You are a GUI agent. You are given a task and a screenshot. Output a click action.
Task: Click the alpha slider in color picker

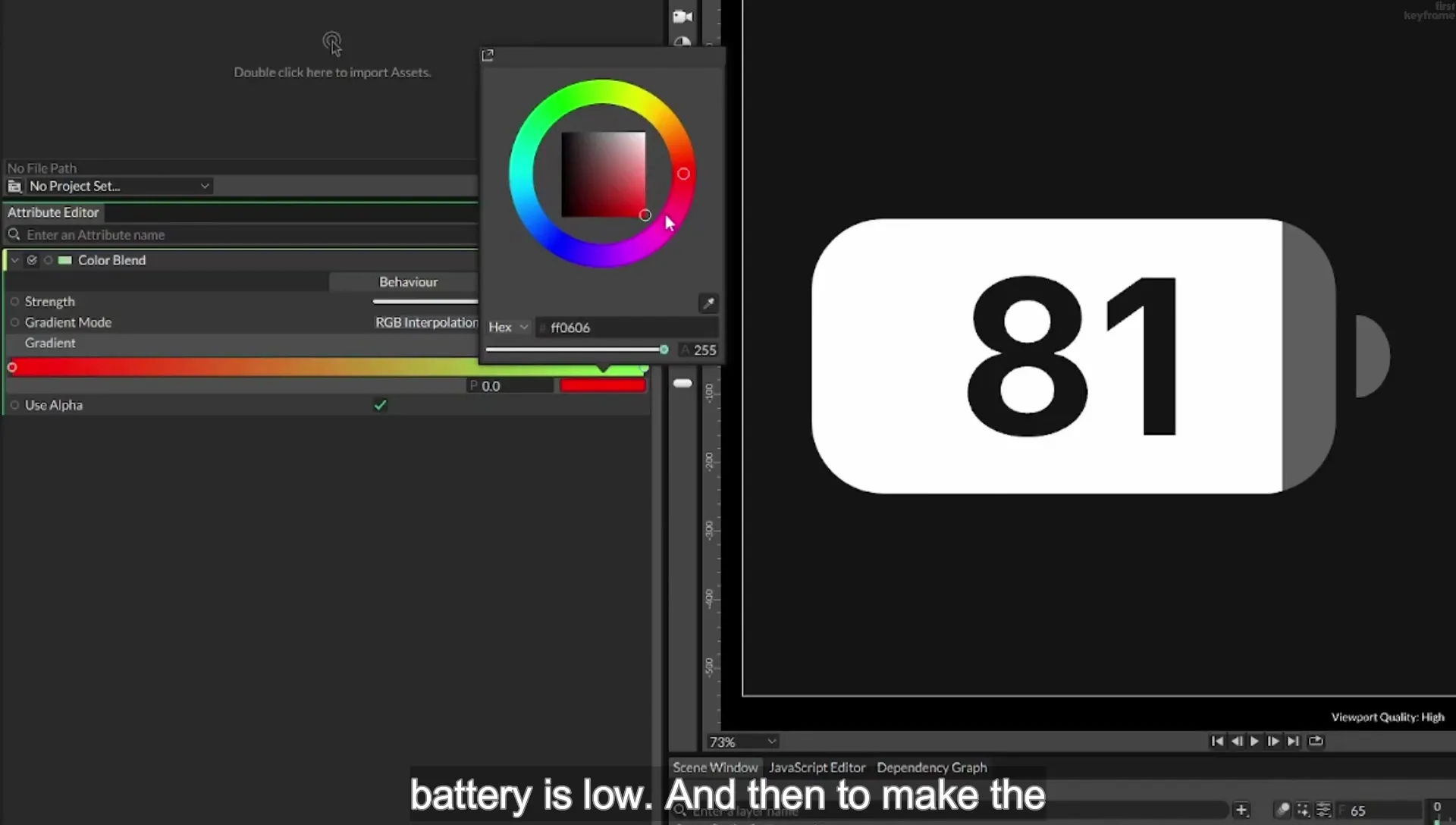coord(576,350)
